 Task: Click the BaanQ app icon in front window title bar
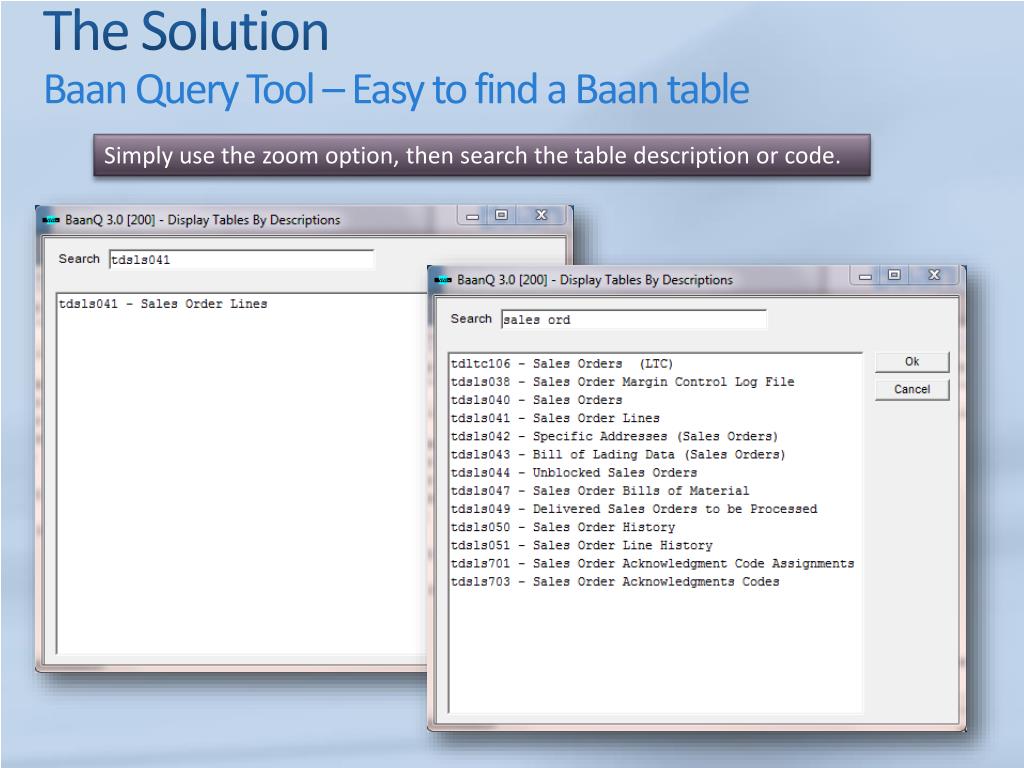pos(443,280)
